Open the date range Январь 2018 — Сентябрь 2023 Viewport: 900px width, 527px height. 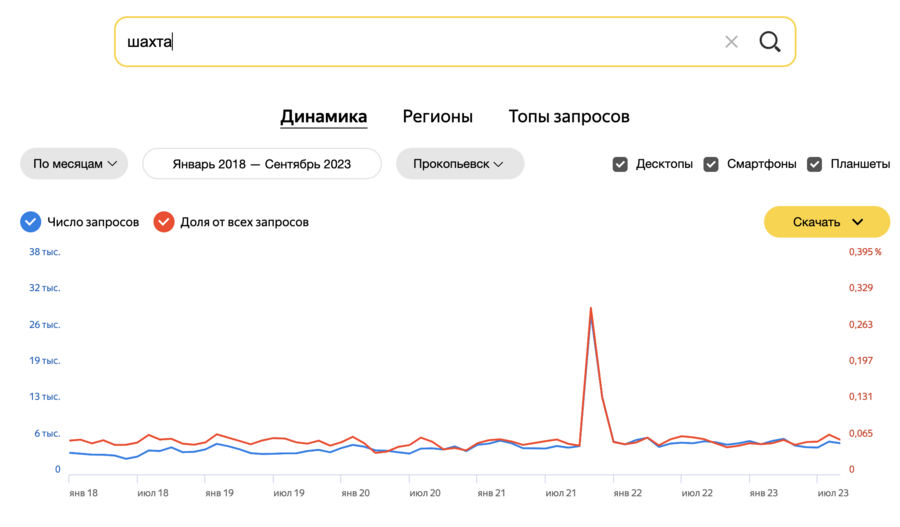pos(262,164)
